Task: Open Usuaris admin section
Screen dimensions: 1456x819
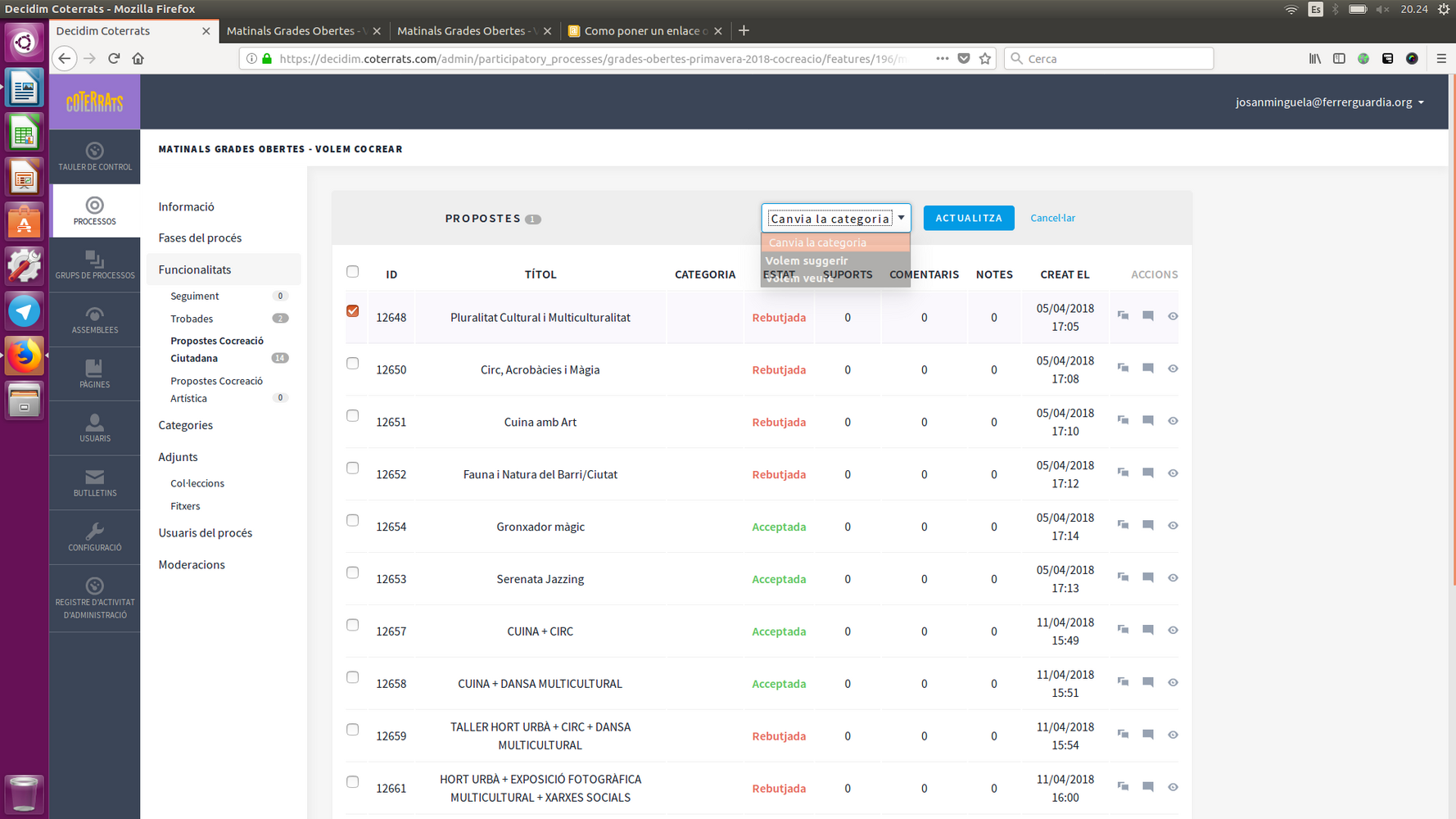Action: (94, 428)
